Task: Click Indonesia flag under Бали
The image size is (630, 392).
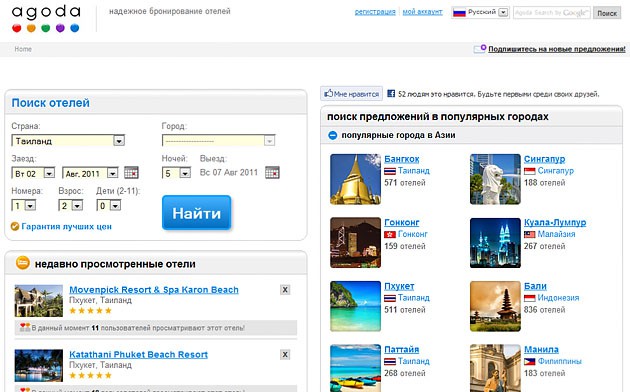Action: click(x=530, y=298)
